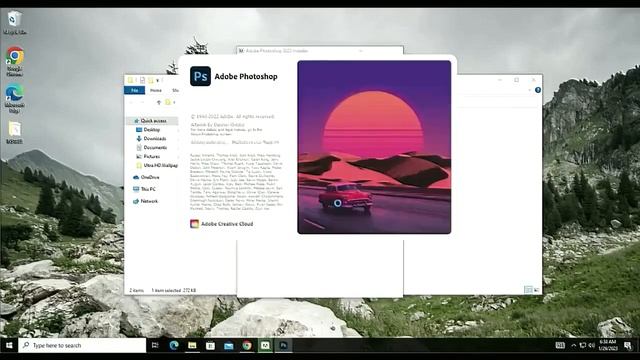Open the Mail app from the taskbar
640x360 pixels.
pos(229,345)
